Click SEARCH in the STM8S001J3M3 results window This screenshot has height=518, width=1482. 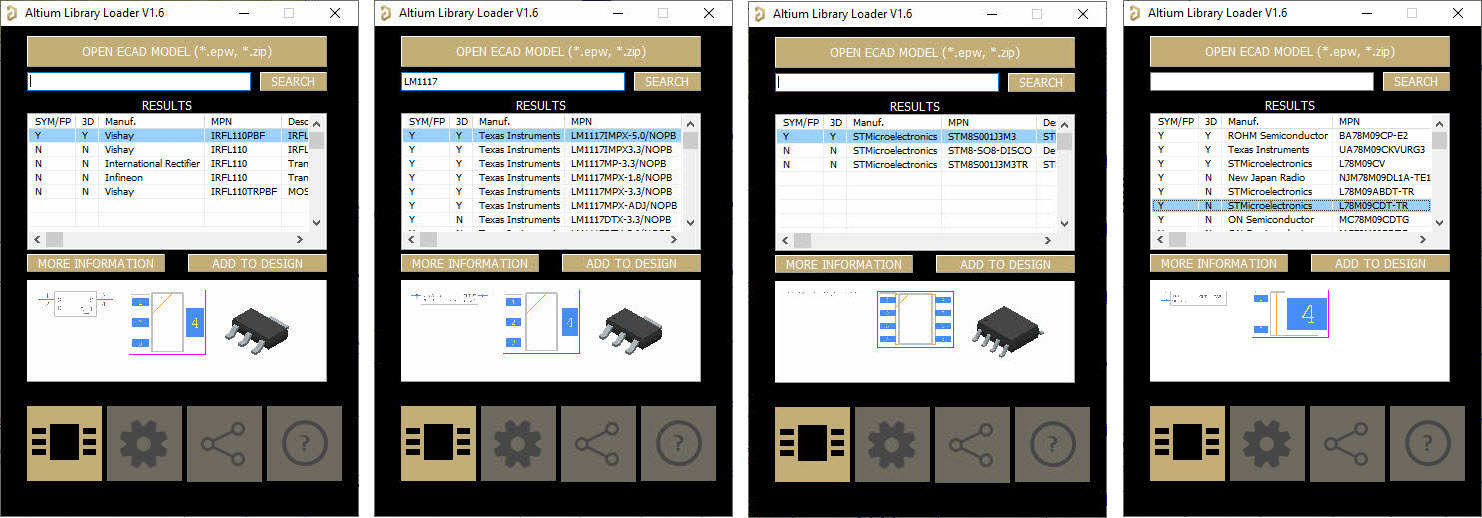pyautogui.click(x=1041, y=83)
